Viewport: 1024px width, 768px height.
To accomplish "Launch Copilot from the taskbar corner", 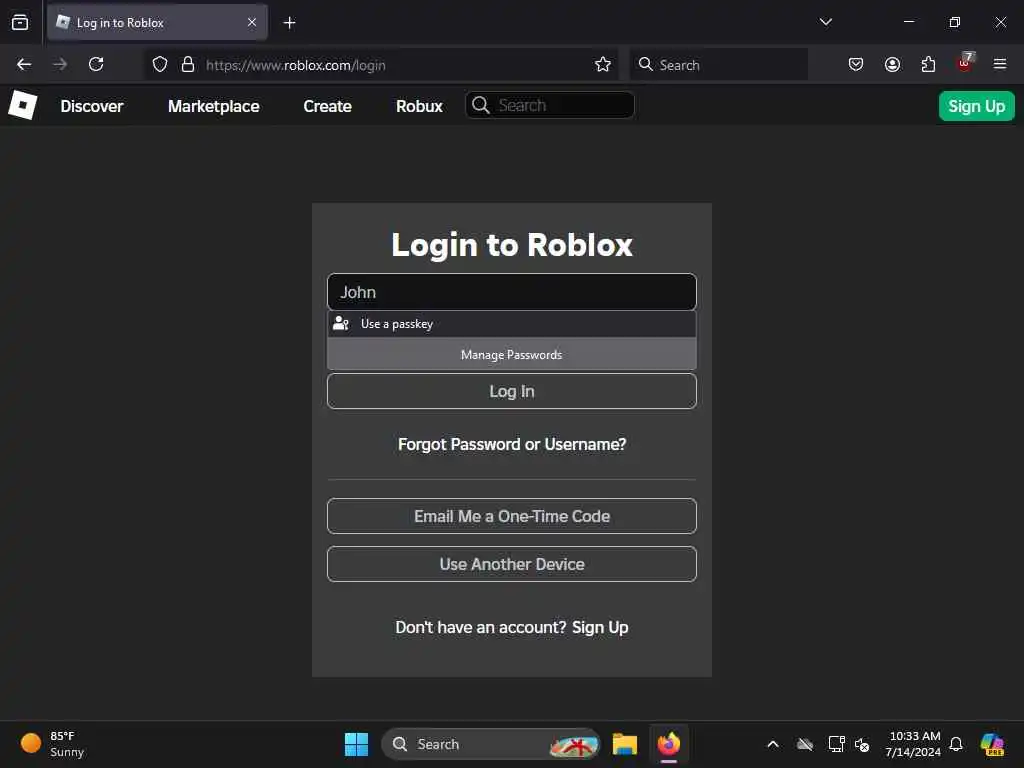I will coord(992,744).
